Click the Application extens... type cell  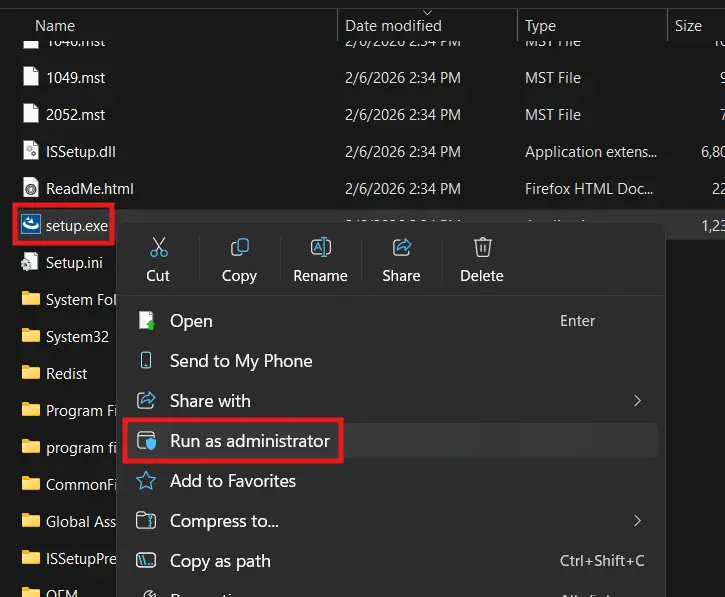pos(590,152)
